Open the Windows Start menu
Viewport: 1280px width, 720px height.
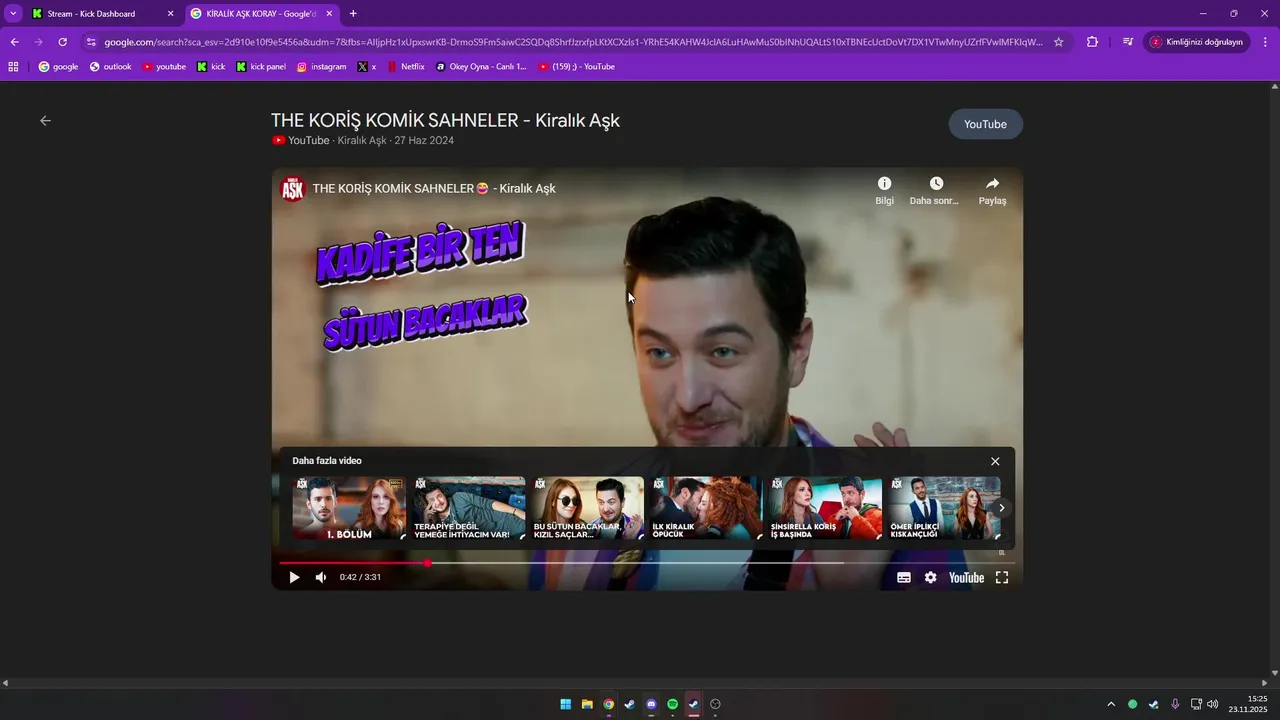coord(566,704)
